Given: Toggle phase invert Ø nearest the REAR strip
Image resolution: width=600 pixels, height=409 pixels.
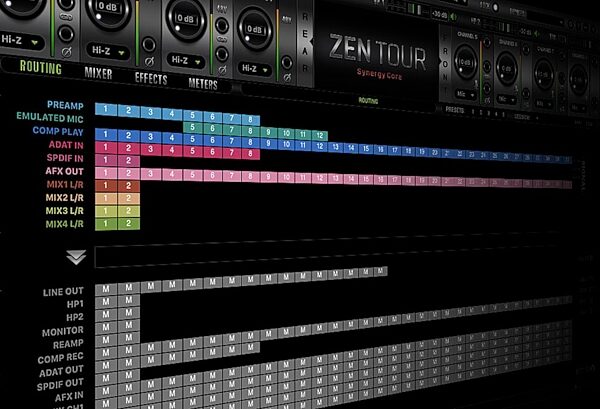Looking at the screenshot, I should coord(287,77).
